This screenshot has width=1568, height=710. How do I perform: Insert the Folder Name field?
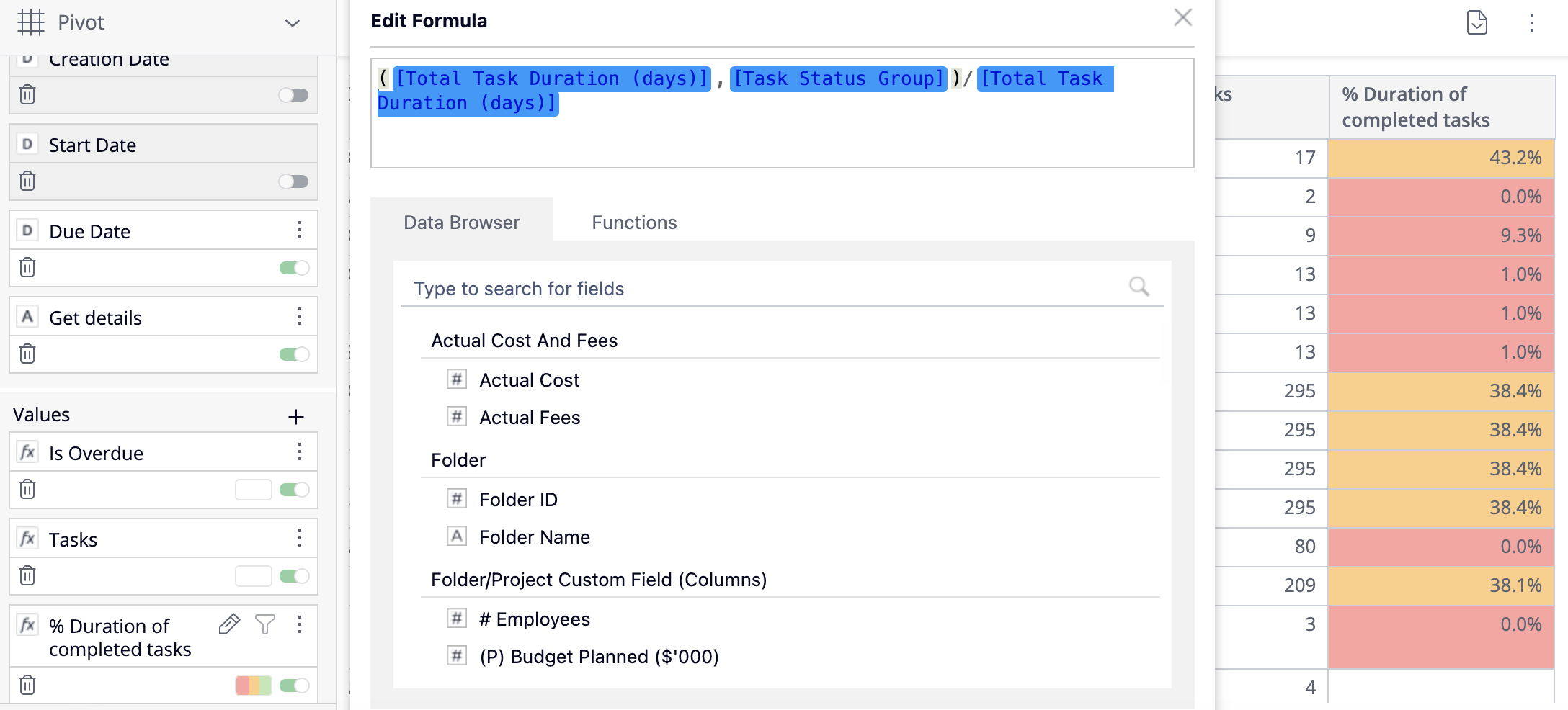coord(535,536)
